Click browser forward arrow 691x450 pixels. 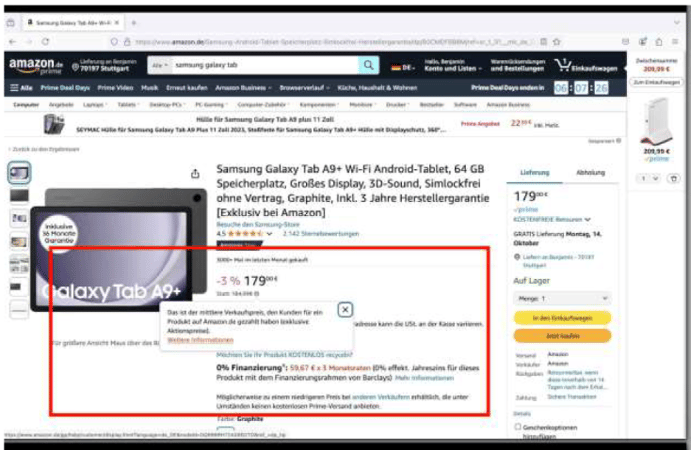coord(29,42)
